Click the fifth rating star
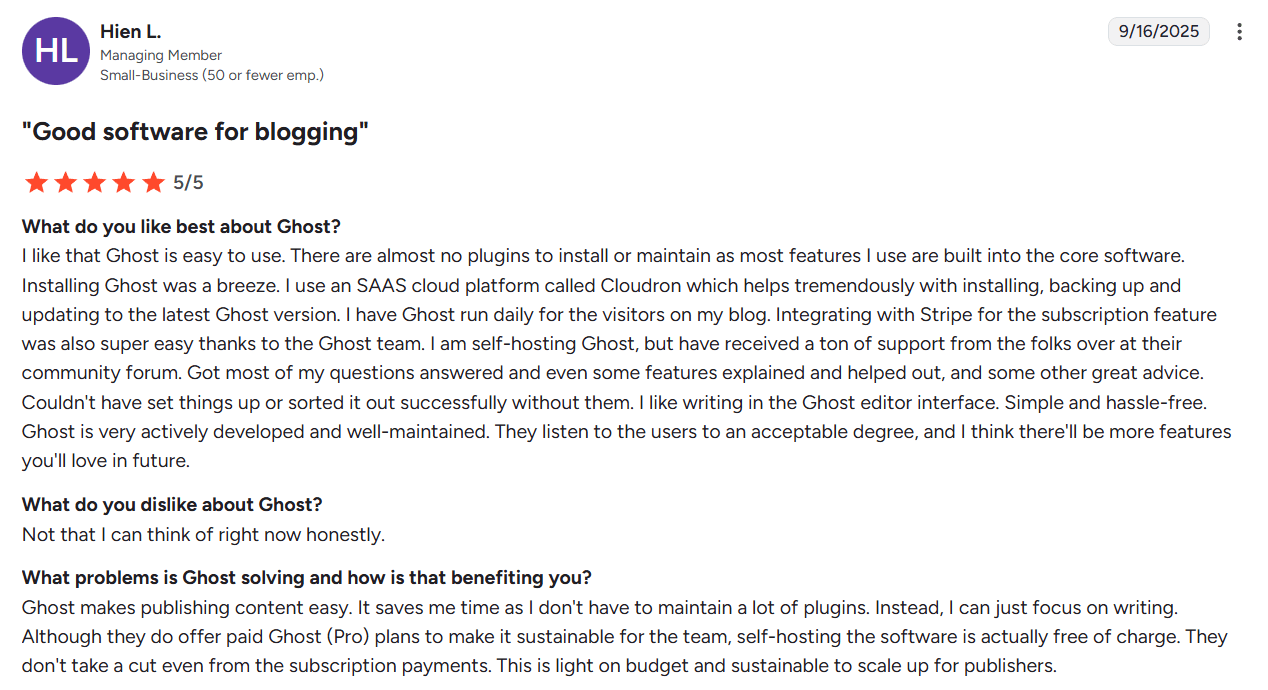The height and width of the screenshot is (690, 1268). [153, 182]
